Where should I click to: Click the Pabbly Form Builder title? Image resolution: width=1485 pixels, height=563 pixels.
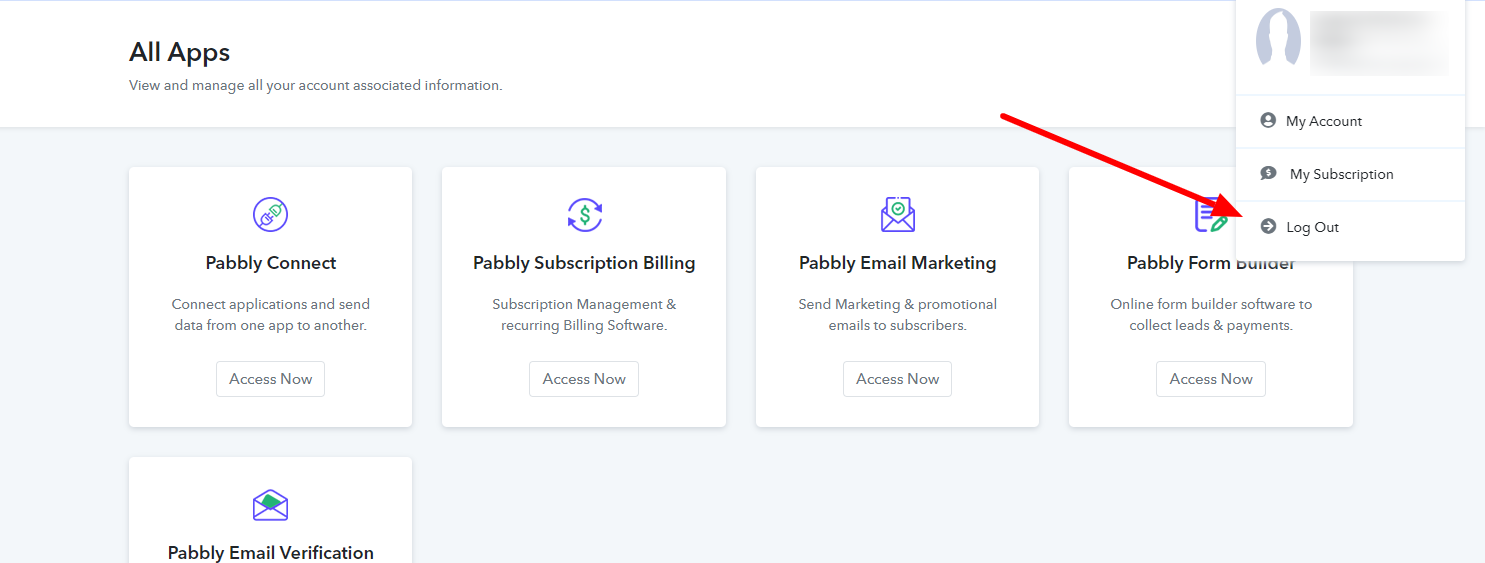(1211, 263)
